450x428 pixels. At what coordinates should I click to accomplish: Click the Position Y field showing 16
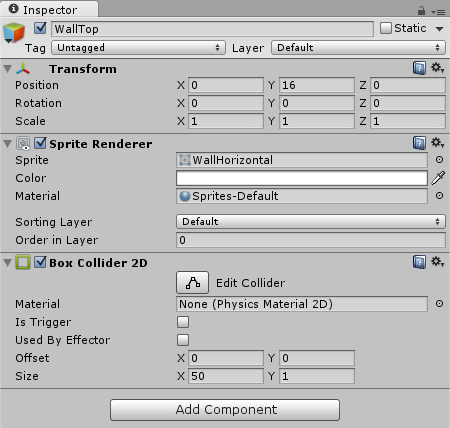click(317, 85)
